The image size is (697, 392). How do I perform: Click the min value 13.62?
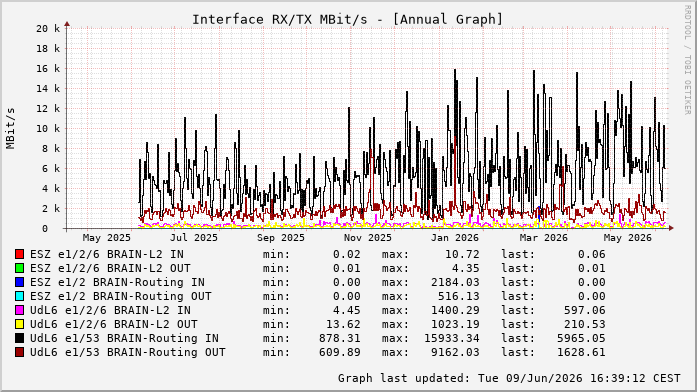pyautogui.click(x=343, y=324)
